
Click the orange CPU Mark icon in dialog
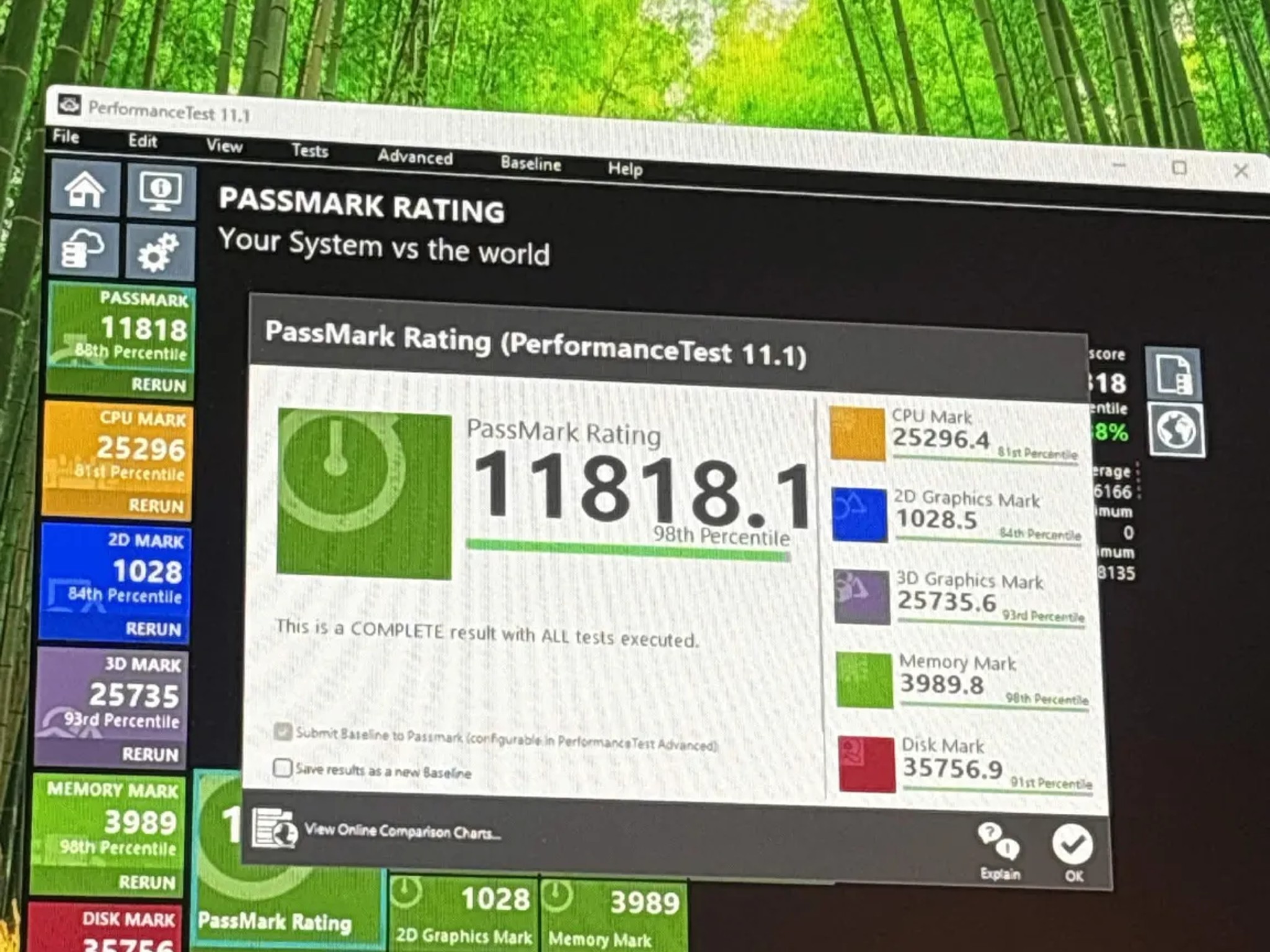click(x=857, y=434)
